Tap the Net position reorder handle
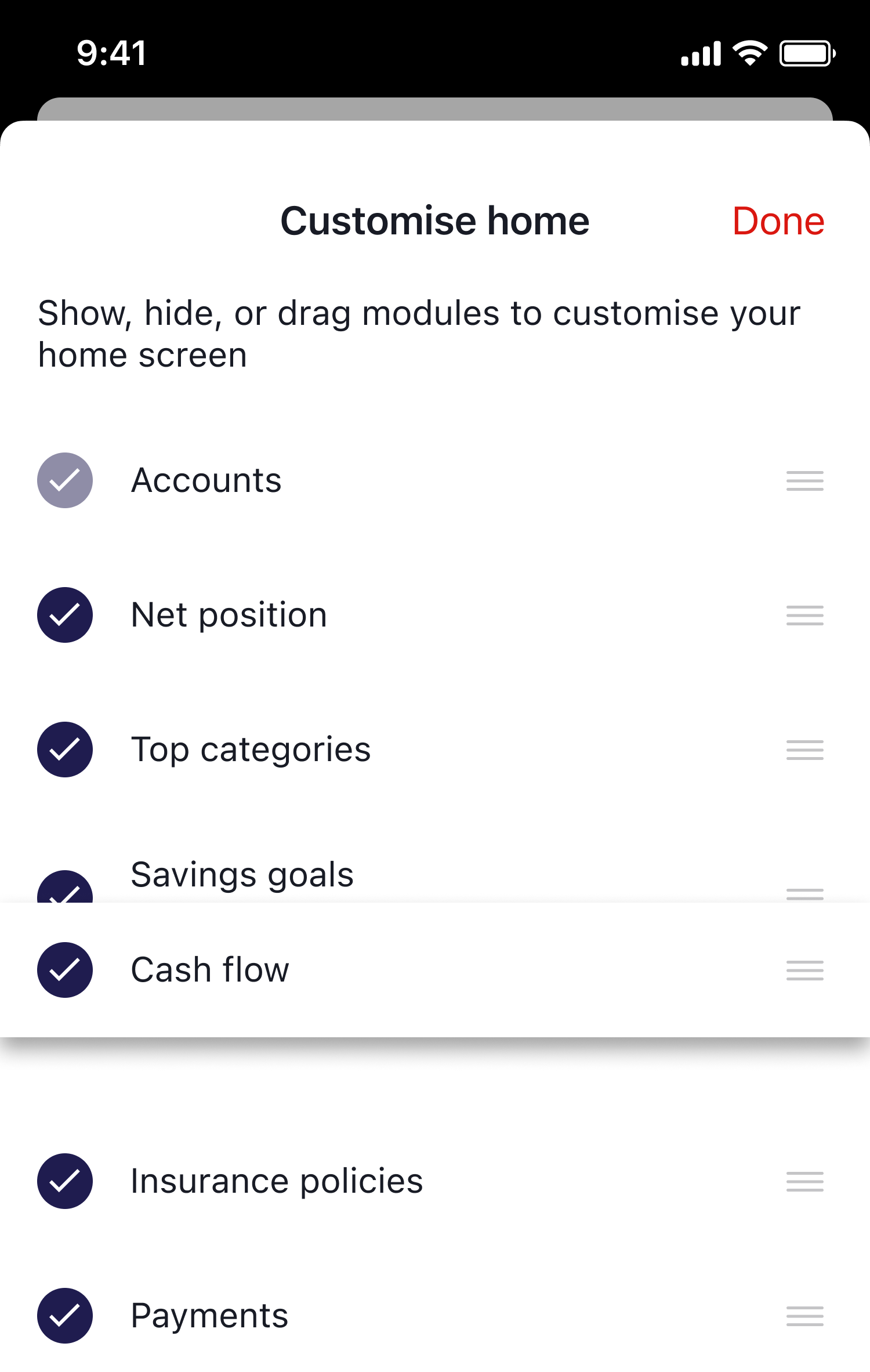Image resolution: width=870 pixels, height=1372 pixels. pyautogui.click(x=804, y=616)
